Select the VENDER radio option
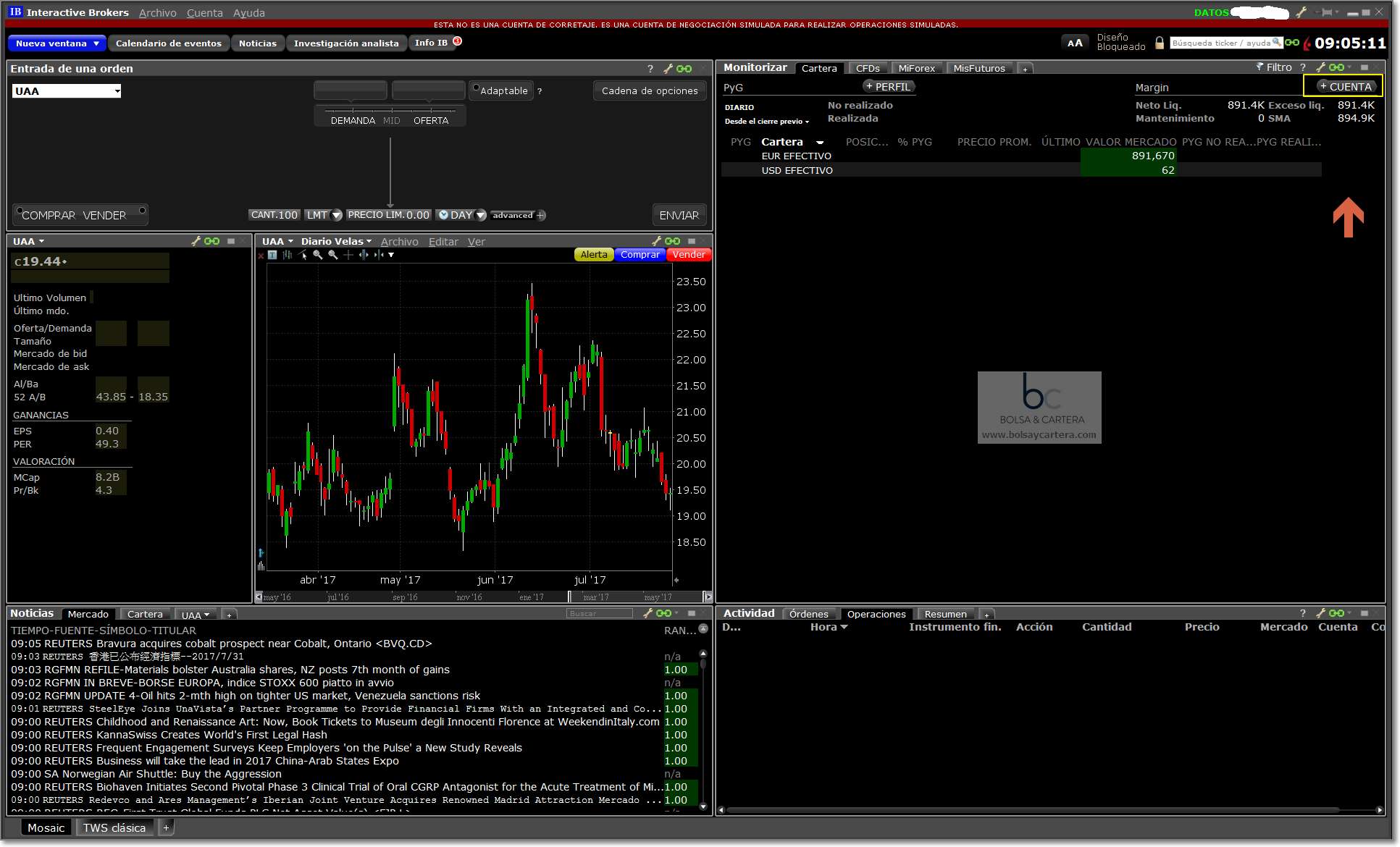This screenshot has height=847, width=1400. pos(114,215)
